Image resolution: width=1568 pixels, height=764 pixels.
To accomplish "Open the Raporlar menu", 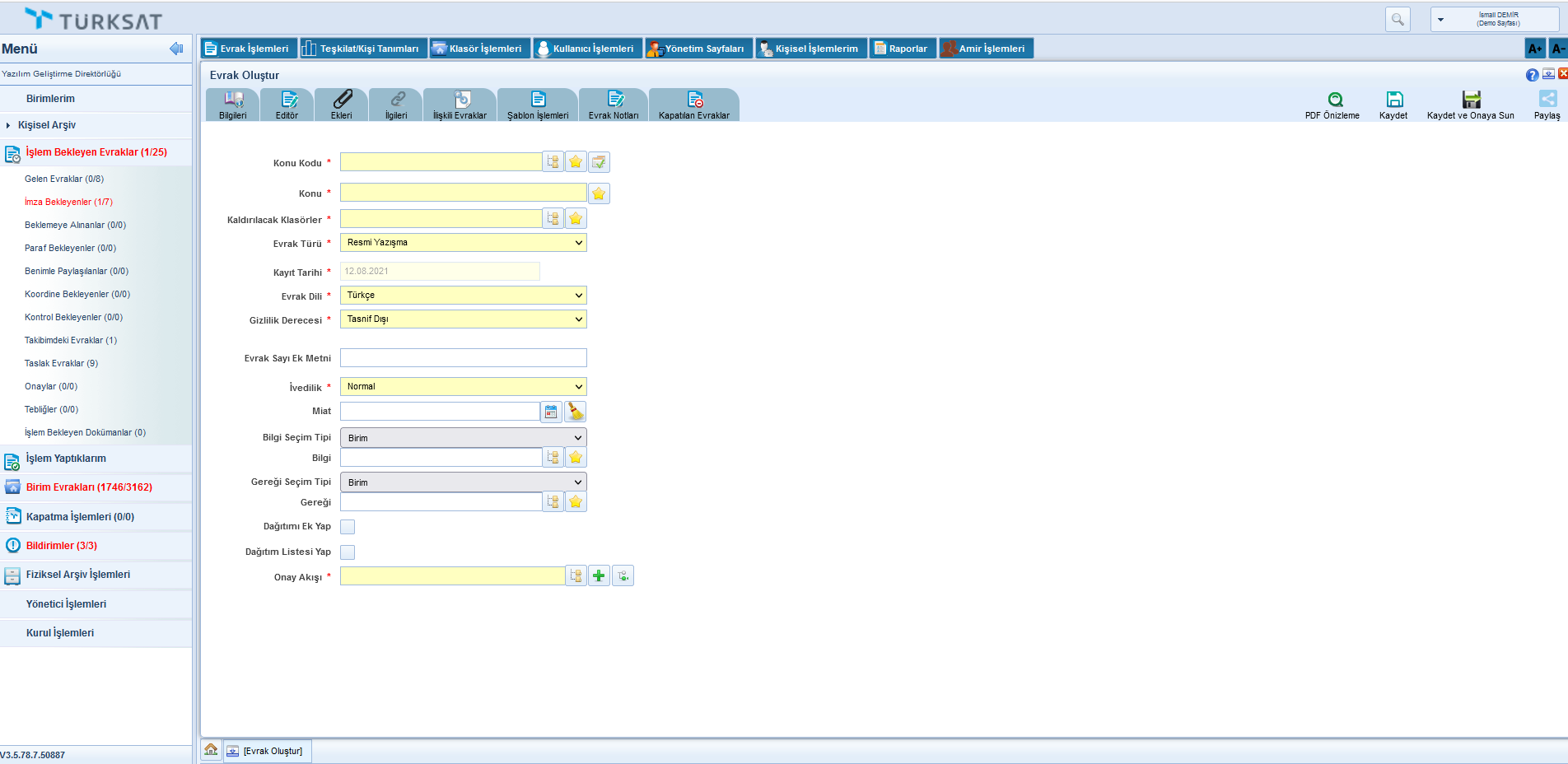I will point(903,49).
